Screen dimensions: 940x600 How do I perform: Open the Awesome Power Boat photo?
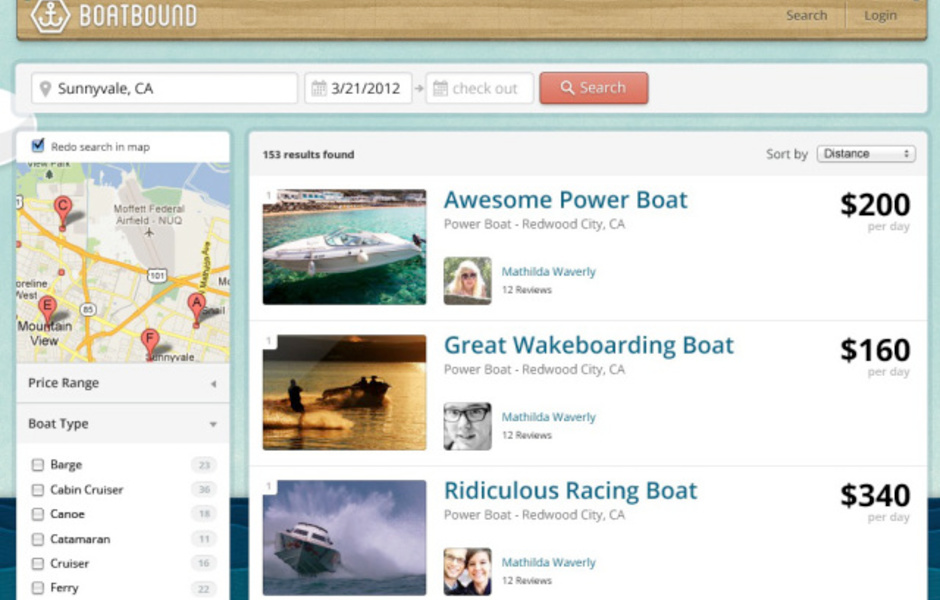pyautogui.click(x=344, y=247)
